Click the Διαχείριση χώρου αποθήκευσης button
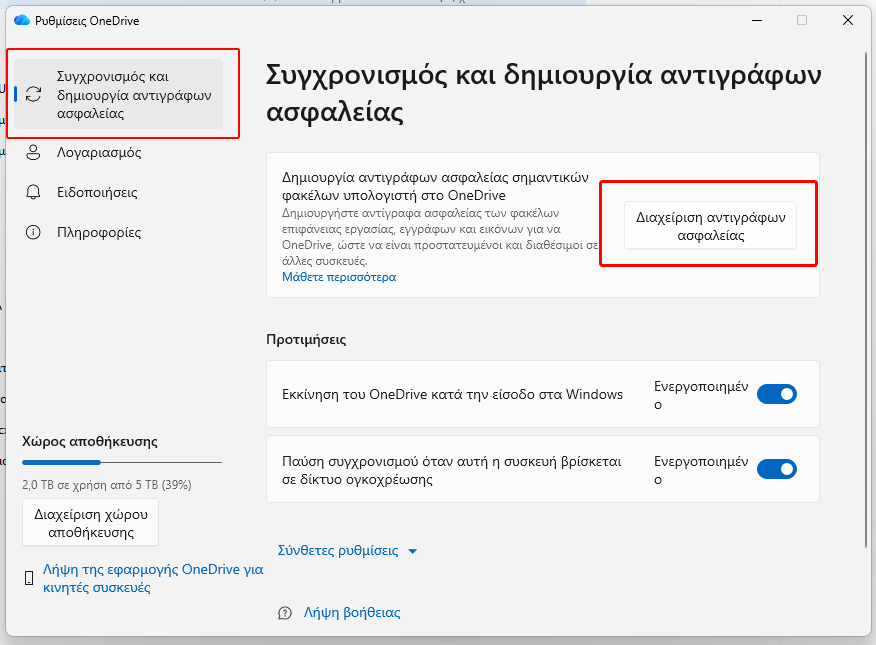876x645 pixels. [90, 521]
